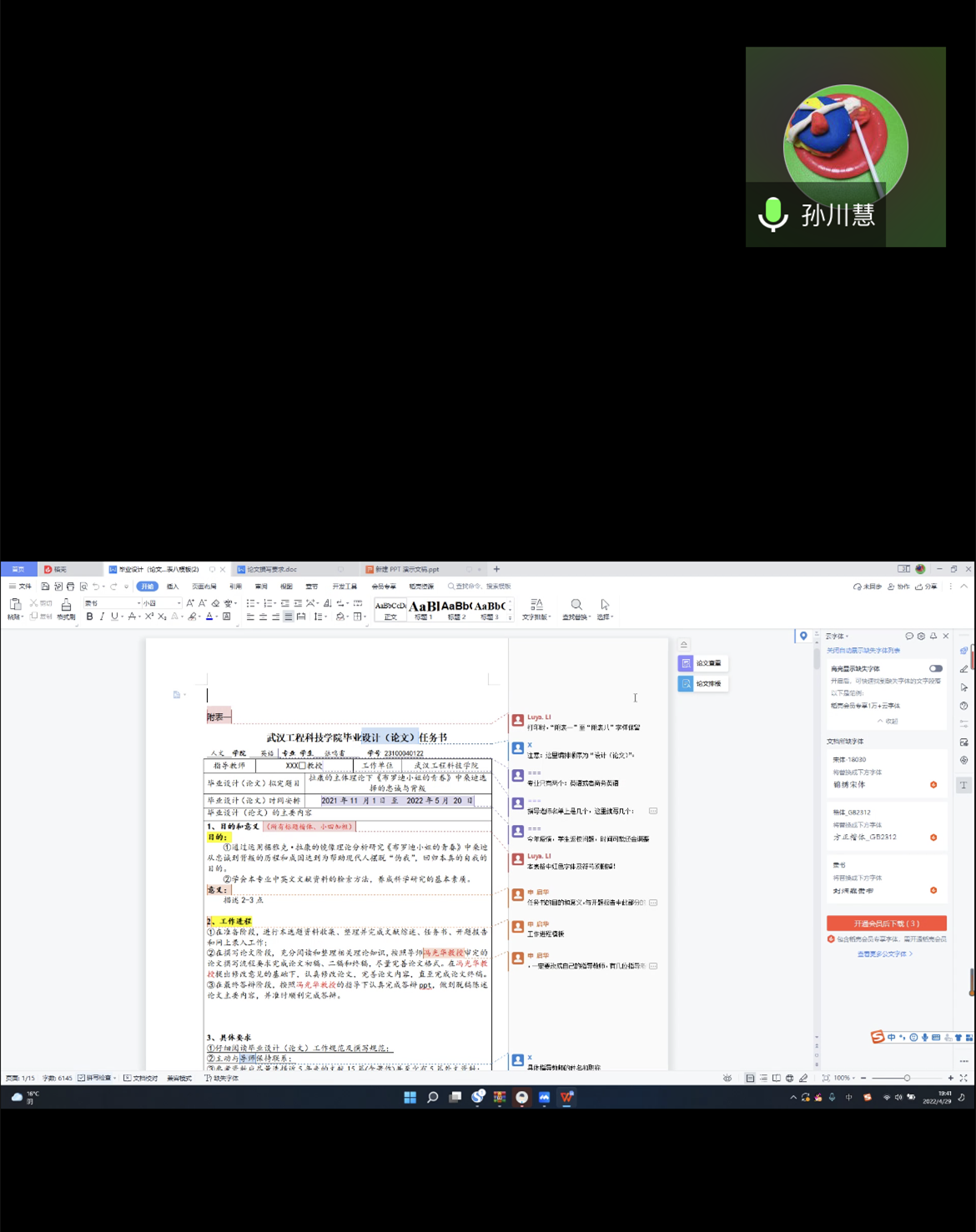The image size is (976, 1232).
Task: Enable center paragraph alignment
Action: pos(263,616)
